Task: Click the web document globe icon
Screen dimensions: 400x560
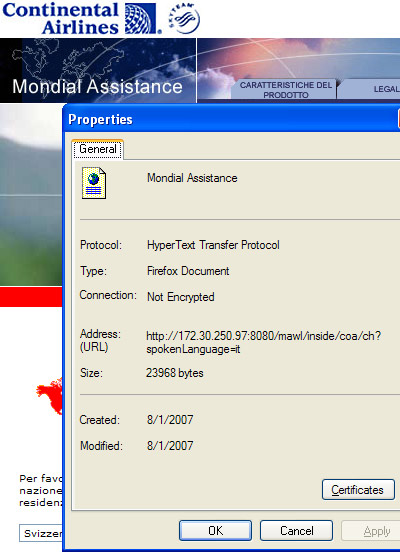Action: [x=94, y=183]
